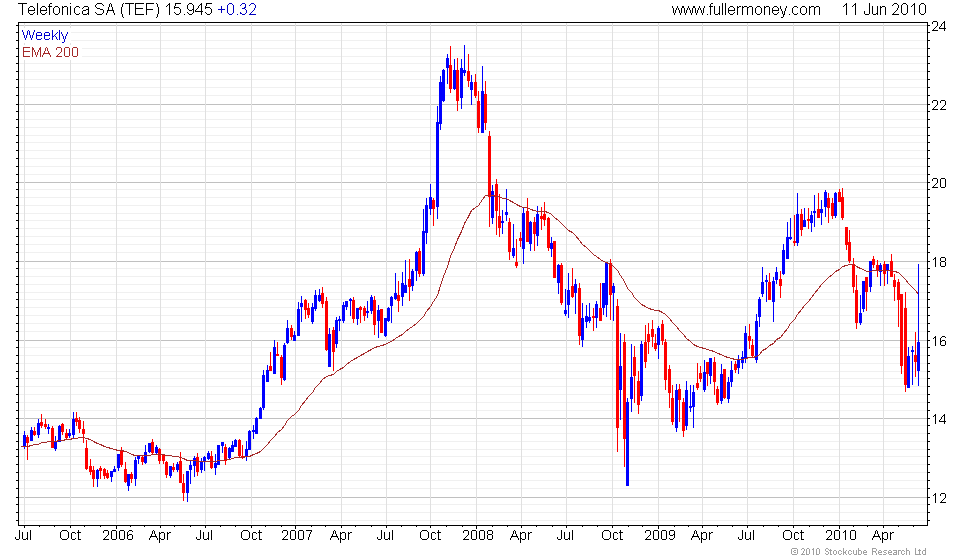Click the Oct label before 2008
980x560 pixels.
431,536
